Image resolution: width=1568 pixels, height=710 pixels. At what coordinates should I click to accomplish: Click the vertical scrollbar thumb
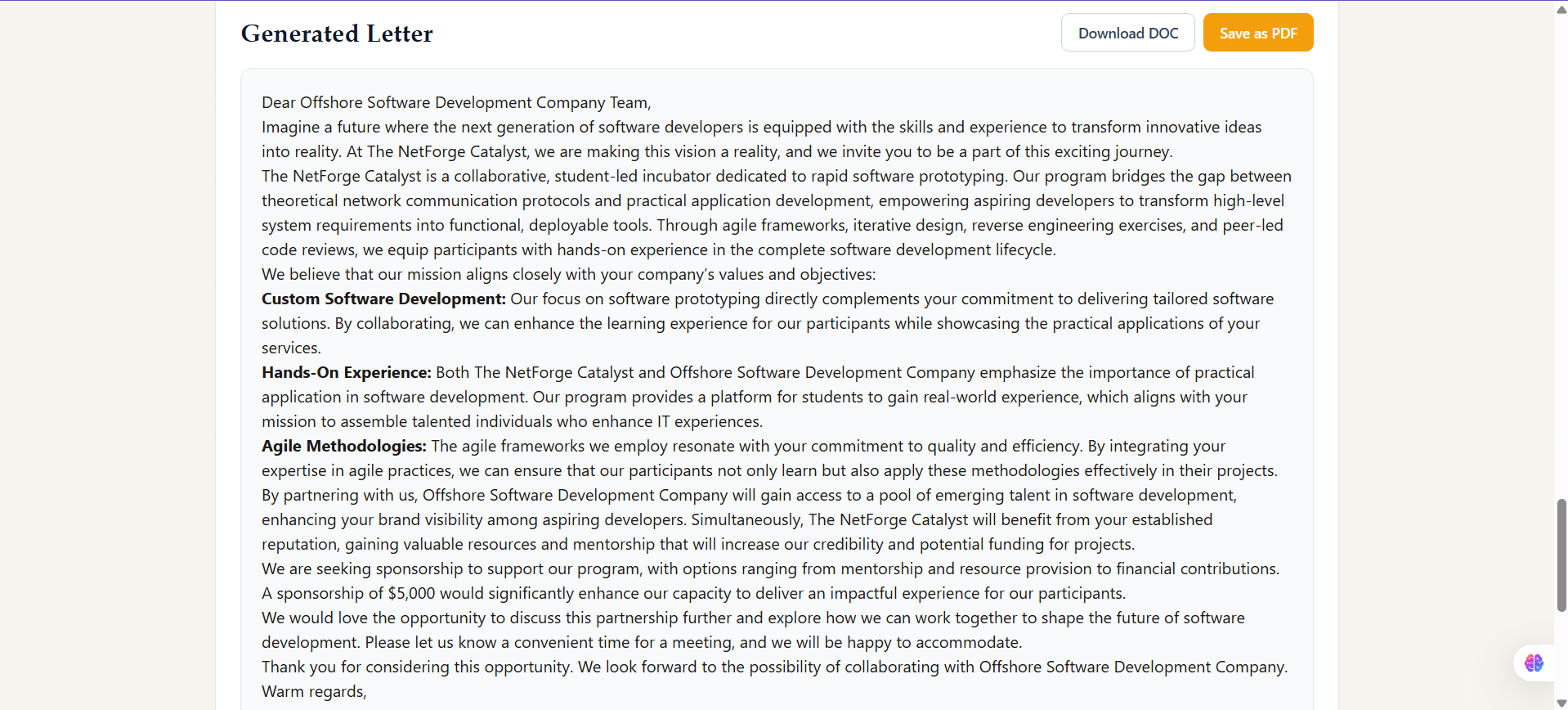(x=1561, y=555)
